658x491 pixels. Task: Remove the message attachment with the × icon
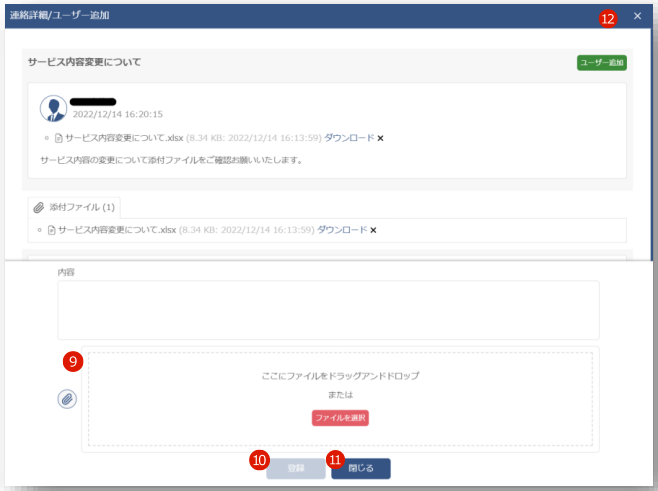(381, 137)
